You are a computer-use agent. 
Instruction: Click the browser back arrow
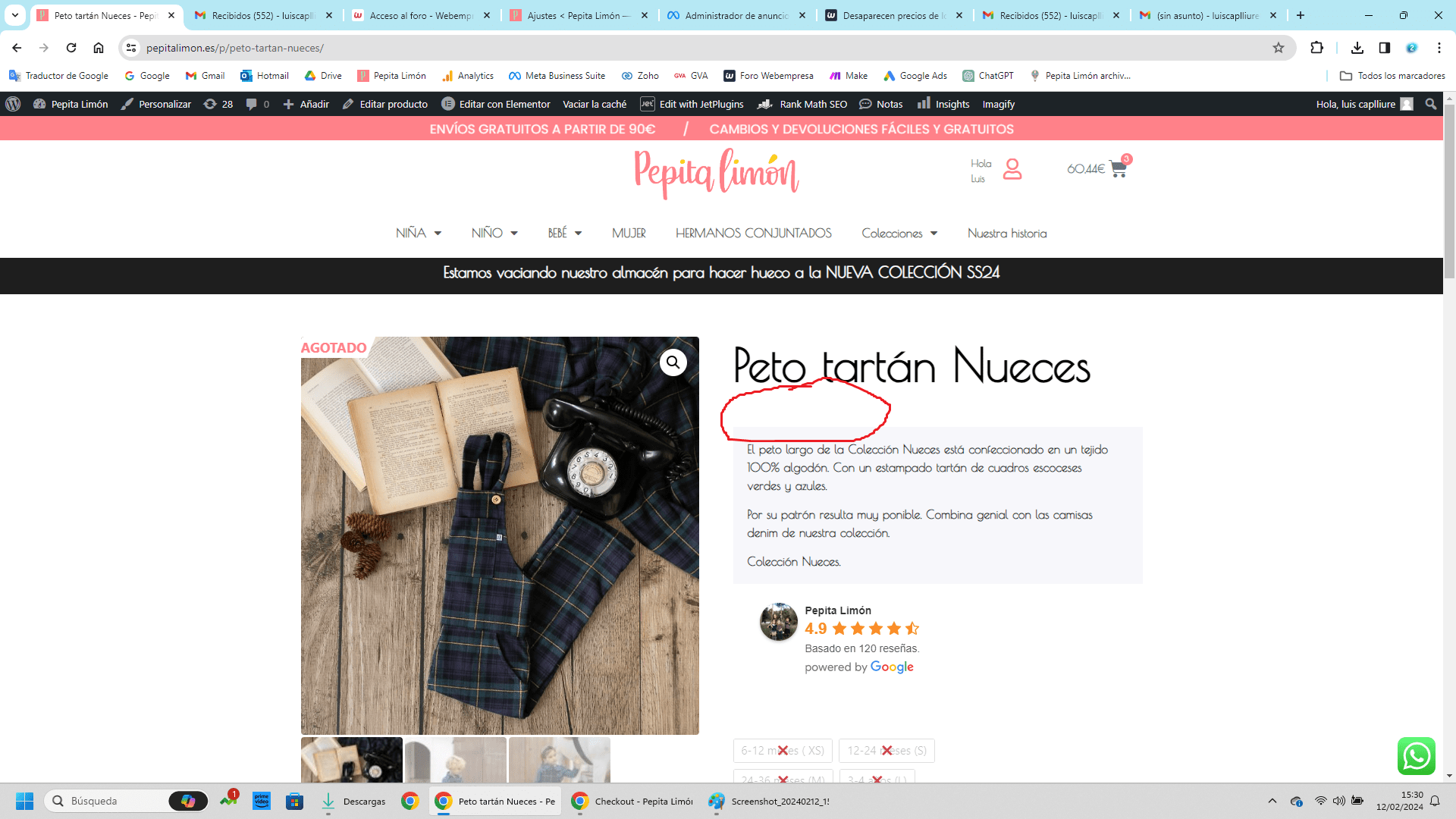17,48
